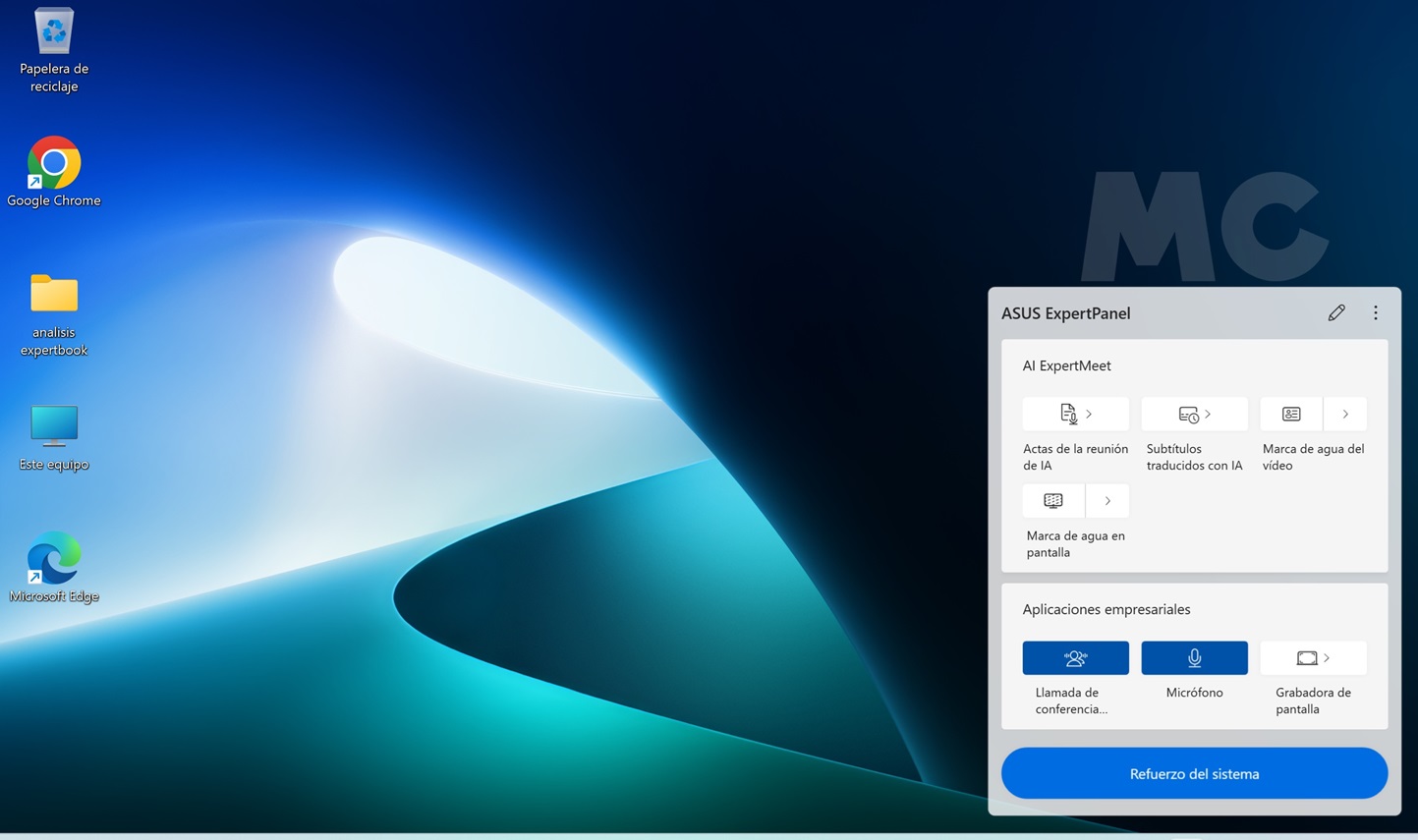The width and height of the screenshot is (1418, 840).
Task: Click the pencil edit icon in ExpertPanel
Action: coord(1336,313)
